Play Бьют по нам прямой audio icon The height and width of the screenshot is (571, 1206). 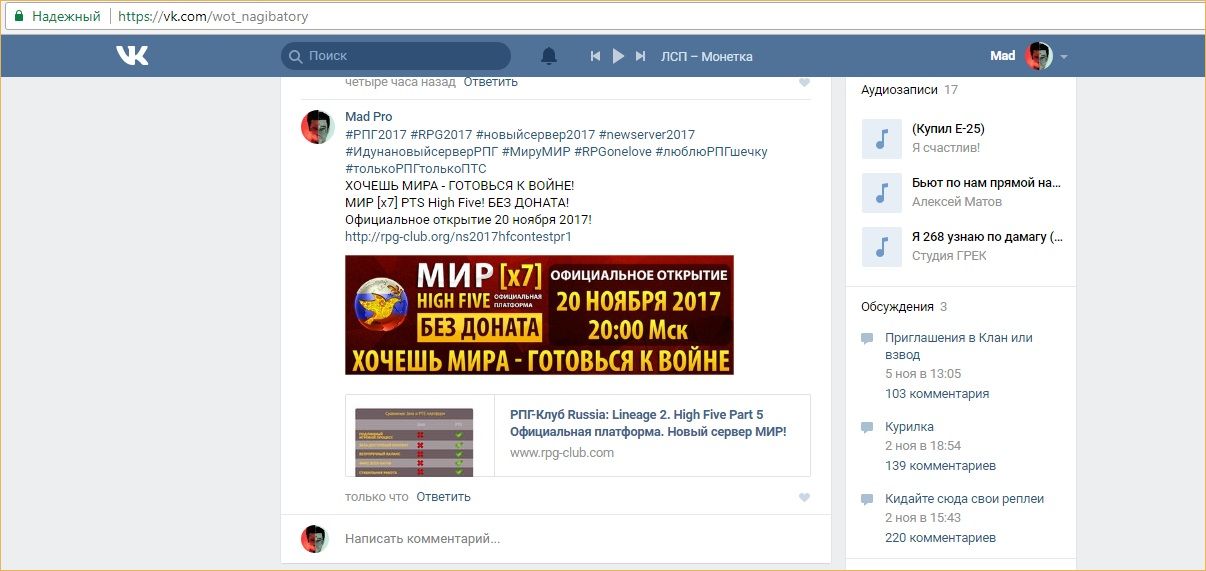point(882,193)
